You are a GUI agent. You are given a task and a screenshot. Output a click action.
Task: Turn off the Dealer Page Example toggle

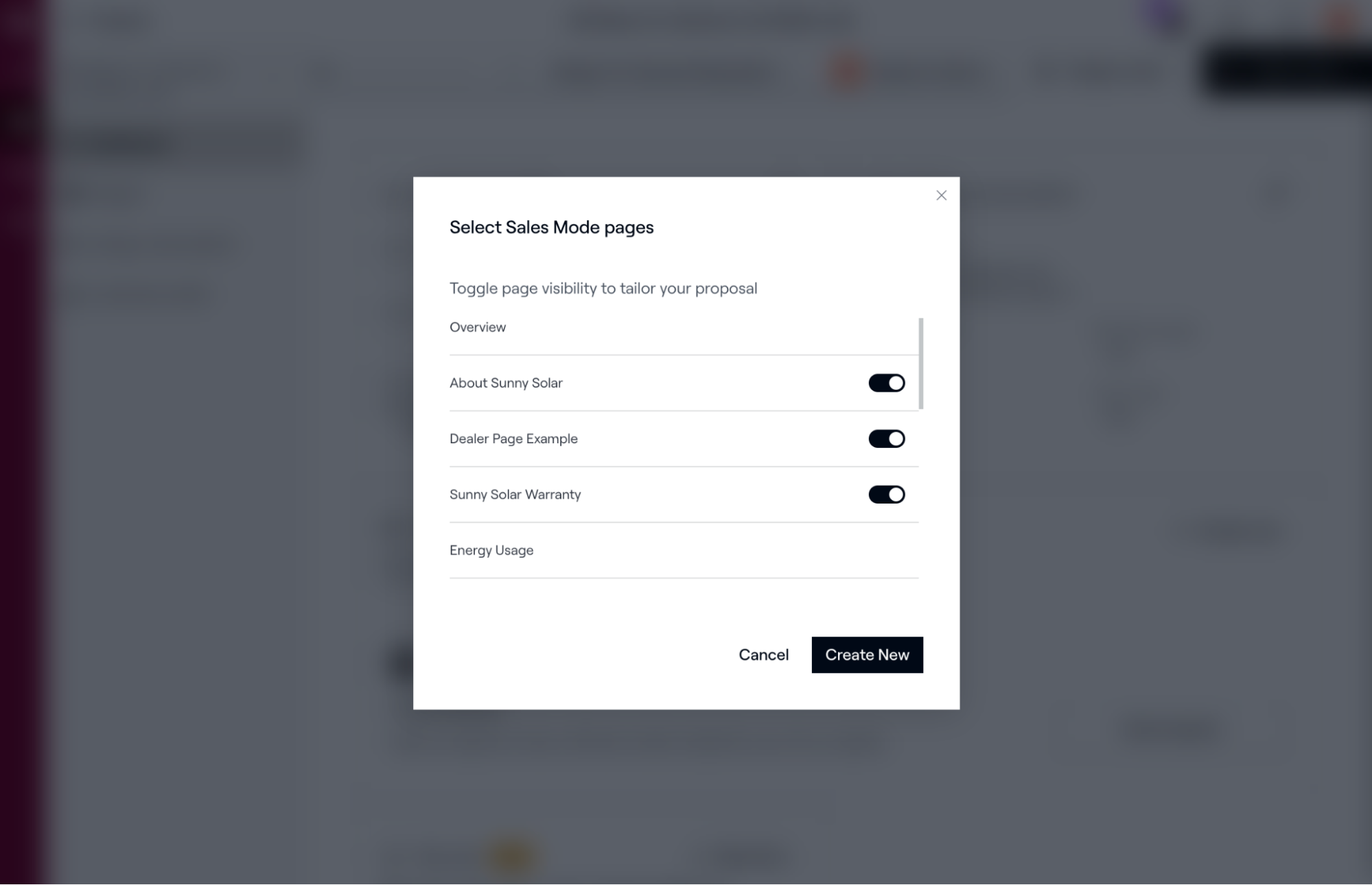click(886, 438)
